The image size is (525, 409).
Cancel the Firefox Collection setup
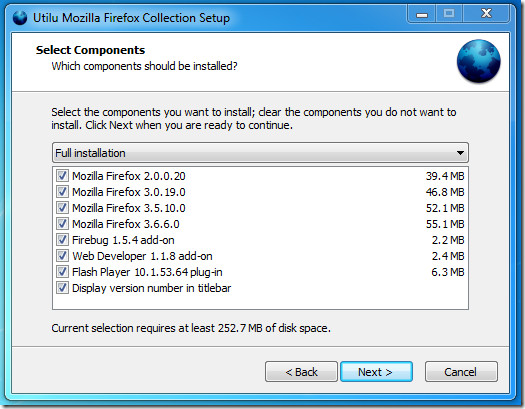click(461, 372)
